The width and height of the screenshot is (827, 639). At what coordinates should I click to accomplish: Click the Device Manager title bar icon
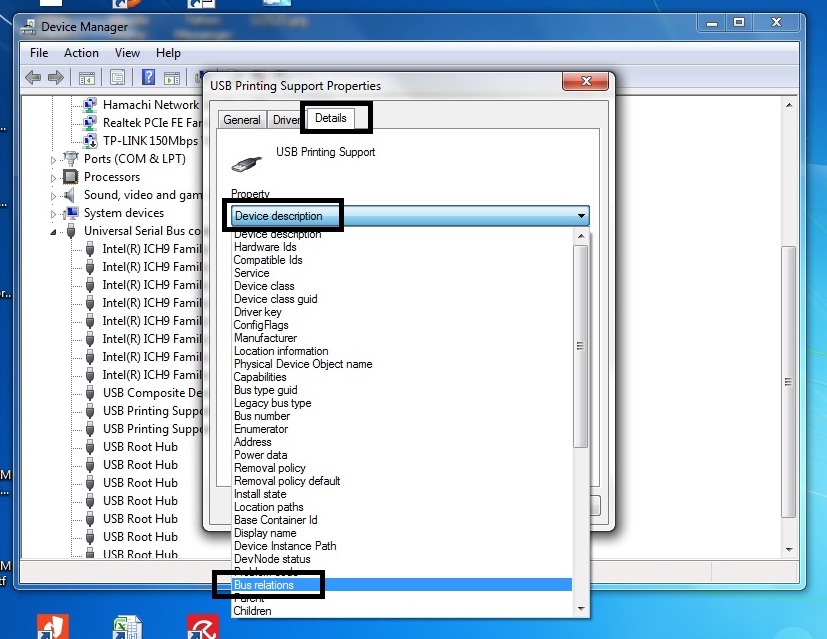point(28,27)
